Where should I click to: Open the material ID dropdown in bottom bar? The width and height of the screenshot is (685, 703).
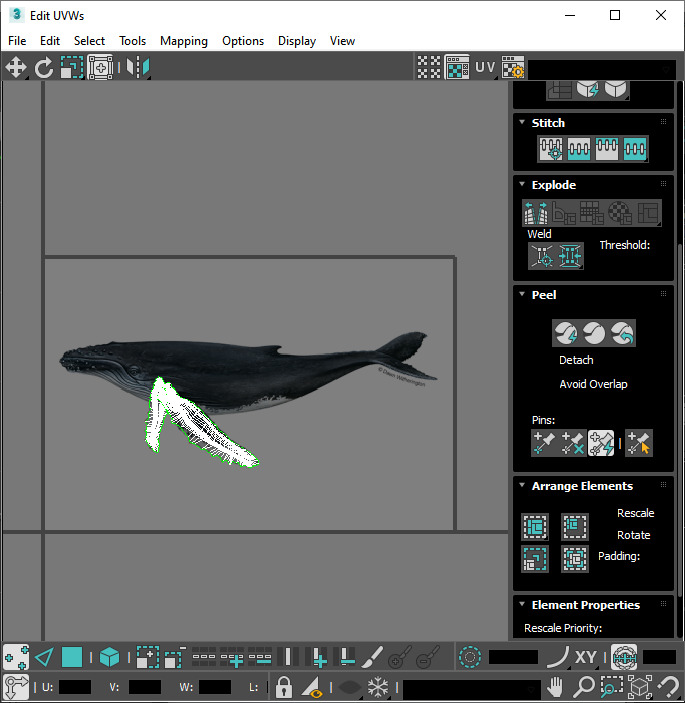pyautogui.click(x=472, y=688)
